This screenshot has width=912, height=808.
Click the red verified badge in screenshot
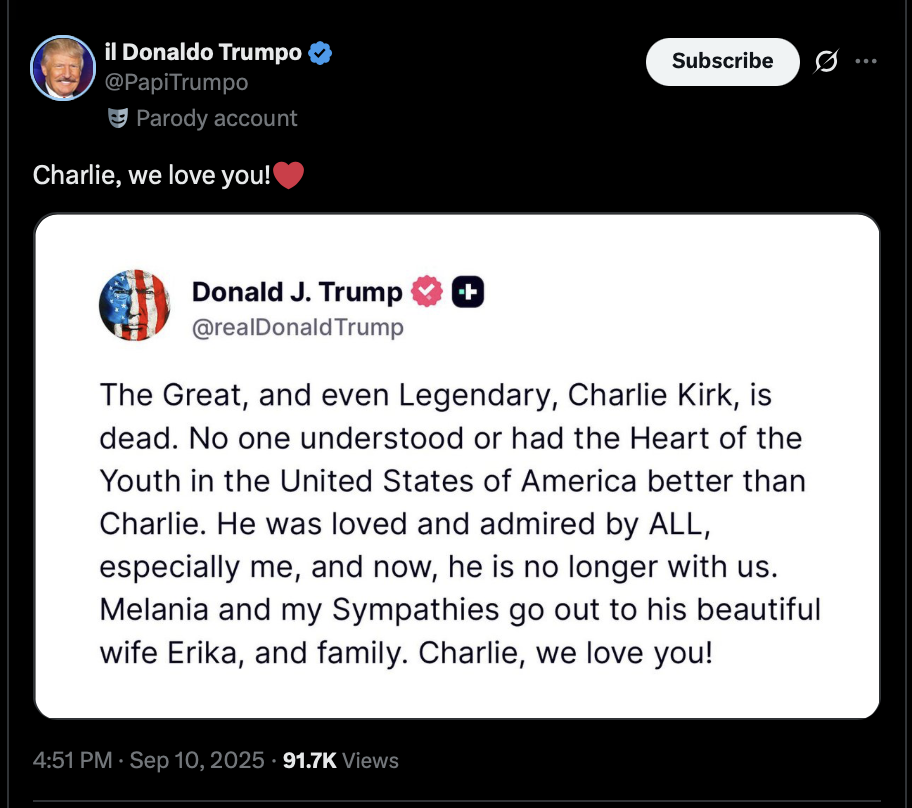tap(427, 291)
